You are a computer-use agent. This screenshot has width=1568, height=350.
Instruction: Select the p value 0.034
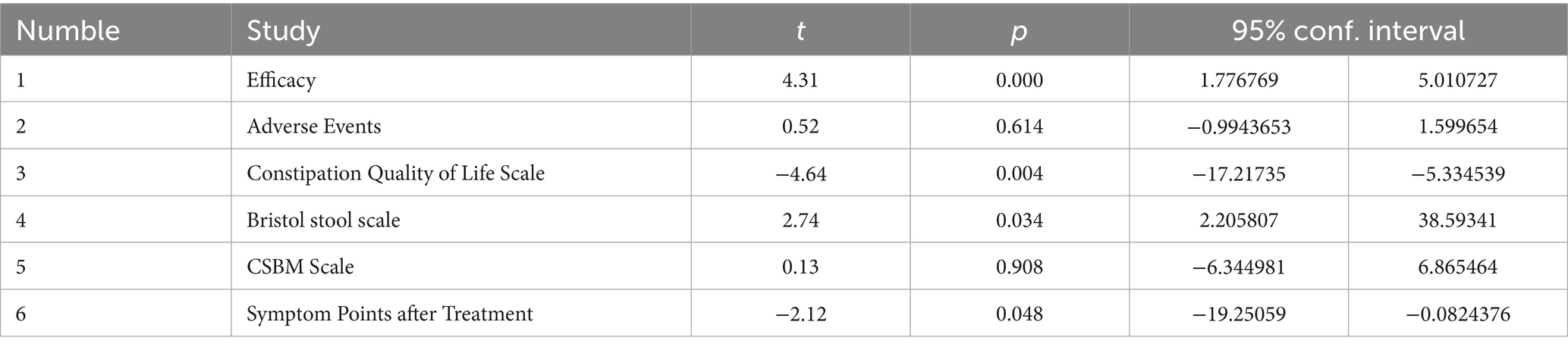[x=1019, y=220]
